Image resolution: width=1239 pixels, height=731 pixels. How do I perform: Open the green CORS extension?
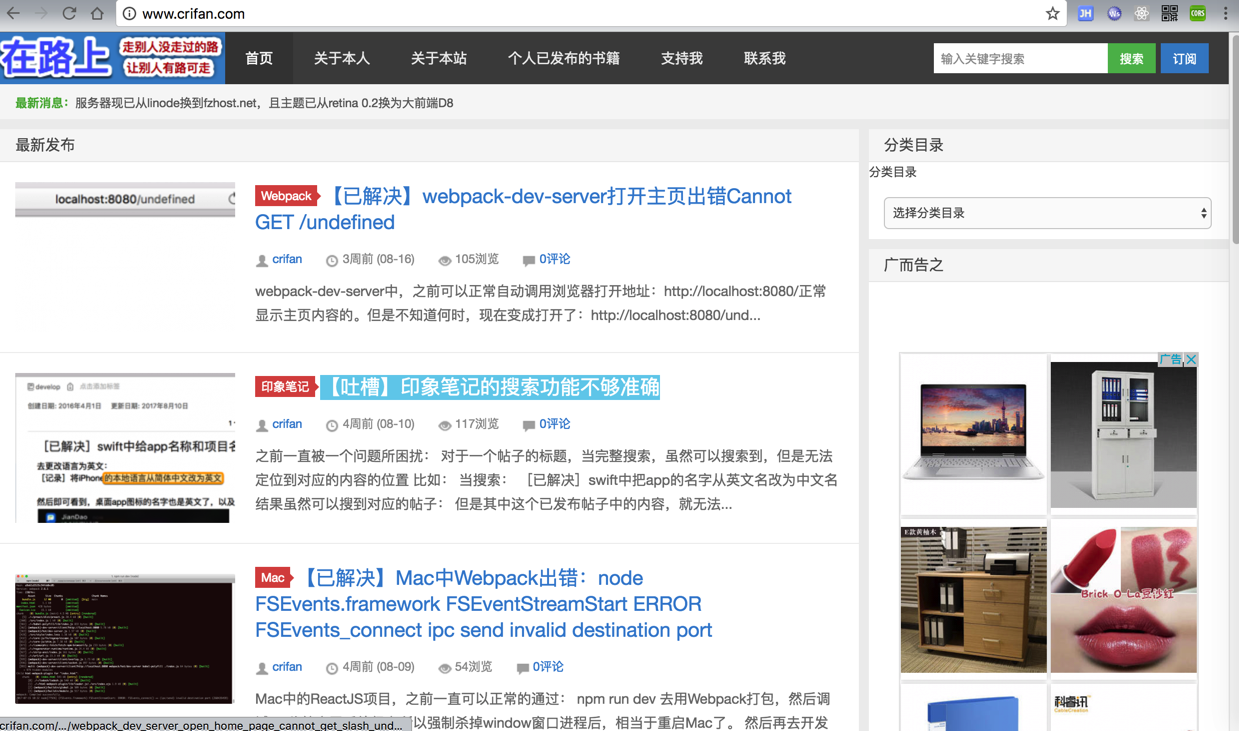click(1197, 14)
